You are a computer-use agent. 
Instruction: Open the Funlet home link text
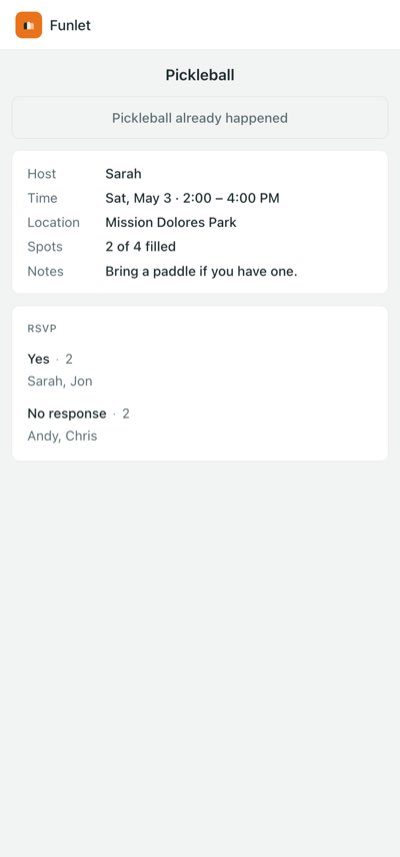point(70,25)
